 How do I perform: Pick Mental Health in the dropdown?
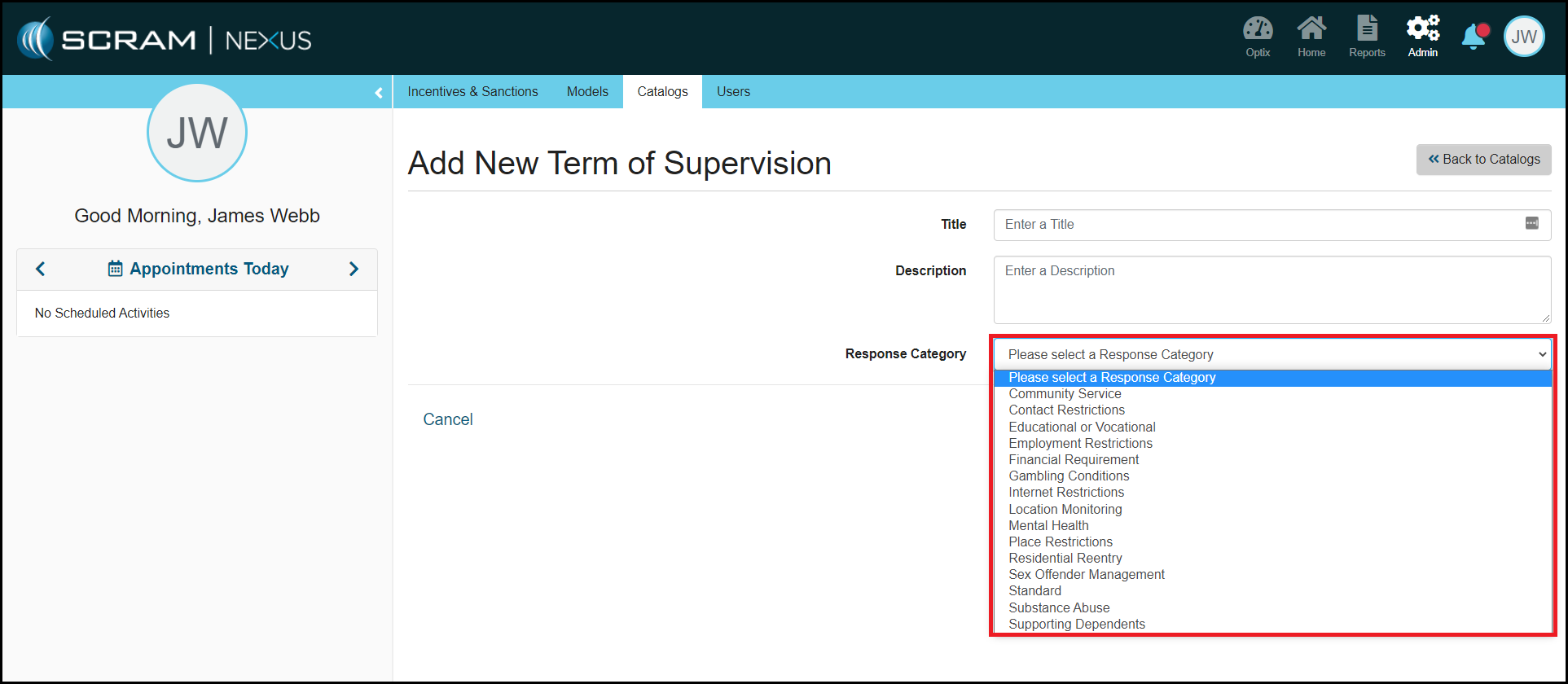[x=1048, y=526]
